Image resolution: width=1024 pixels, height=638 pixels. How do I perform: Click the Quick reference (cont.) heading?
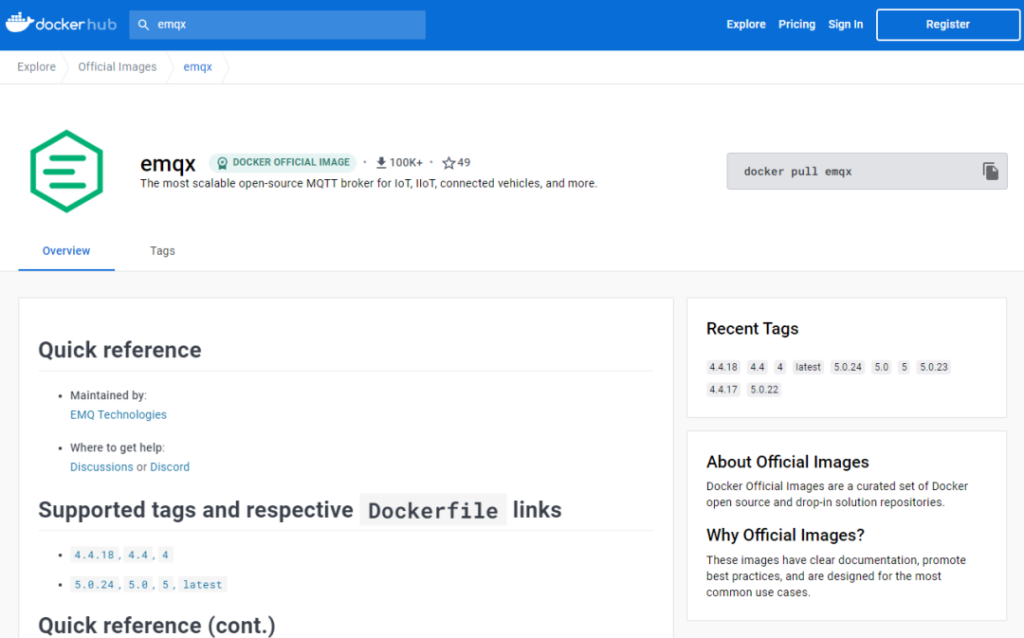[x=157, y=625]
